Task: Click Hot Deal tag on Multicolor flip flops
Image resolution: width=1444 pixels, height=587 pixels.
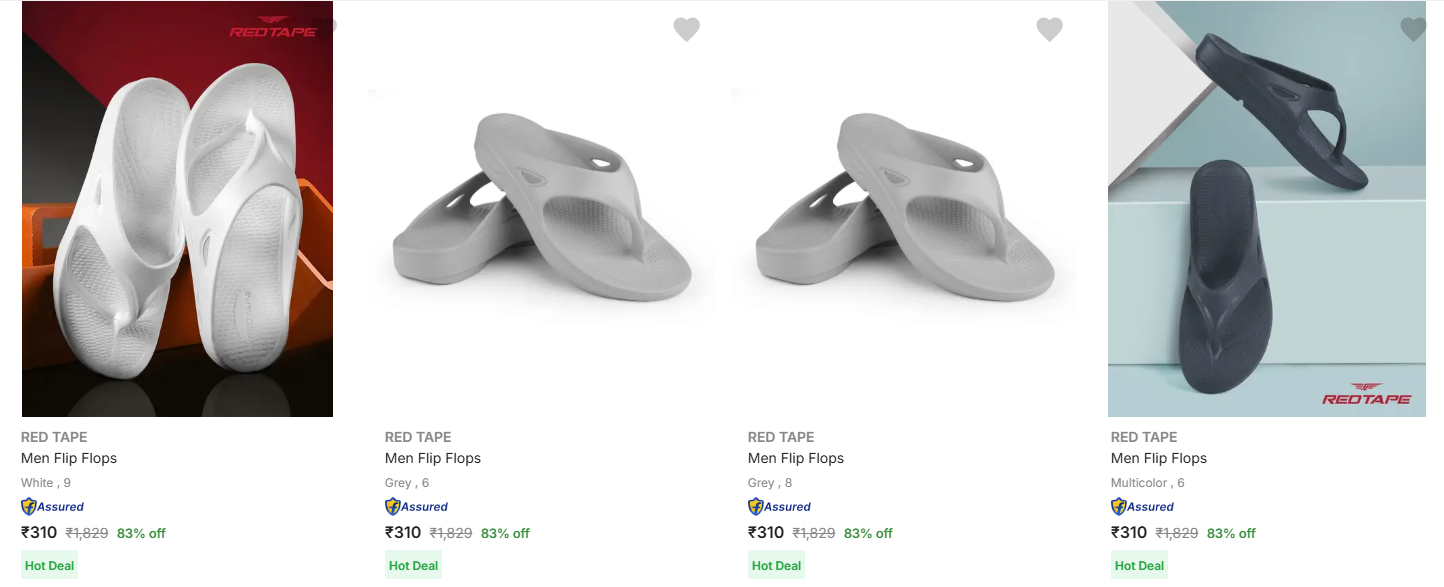Action: 1139,566
